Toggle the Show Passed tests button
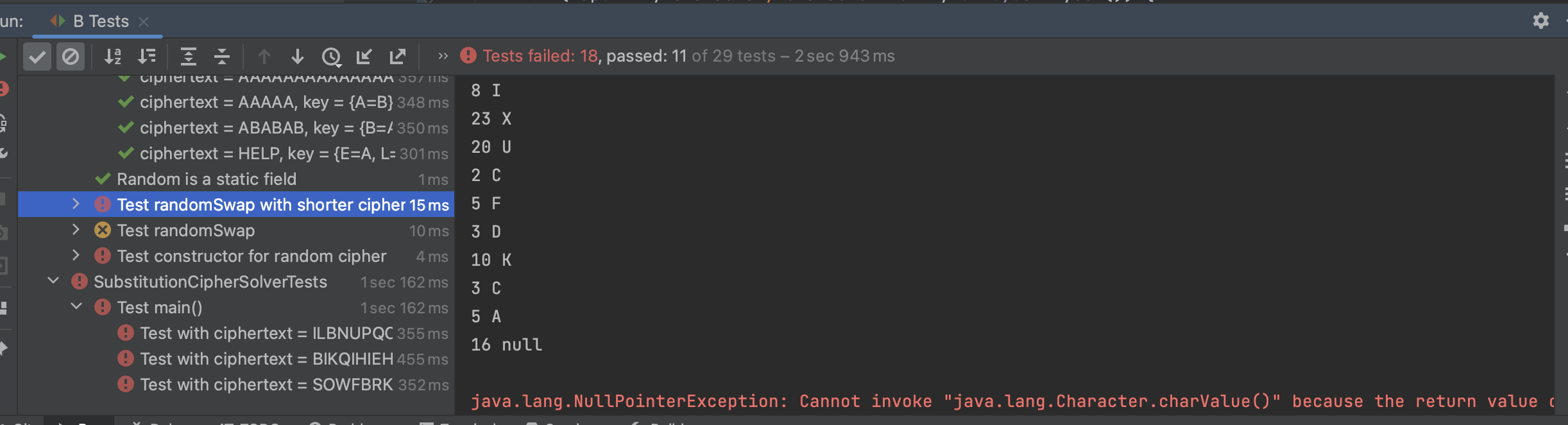This screenshot has height=425, width=1568. point(37,56)
